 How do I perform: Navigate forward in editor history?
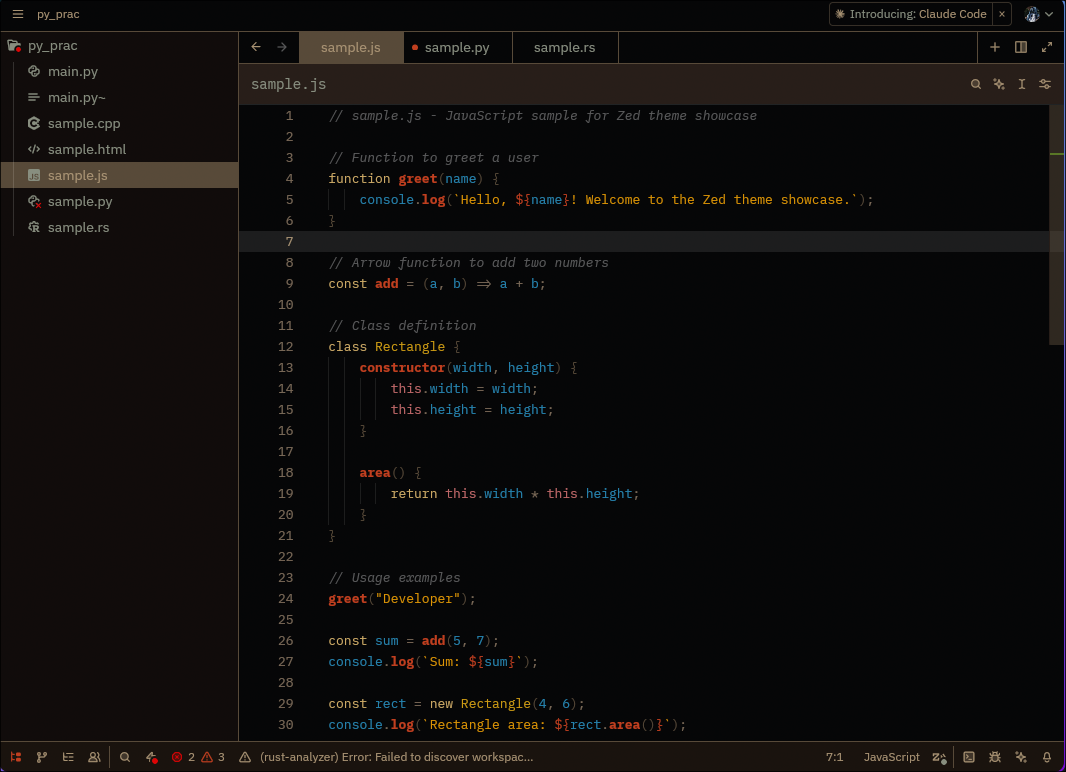click(x=281, y=47)
